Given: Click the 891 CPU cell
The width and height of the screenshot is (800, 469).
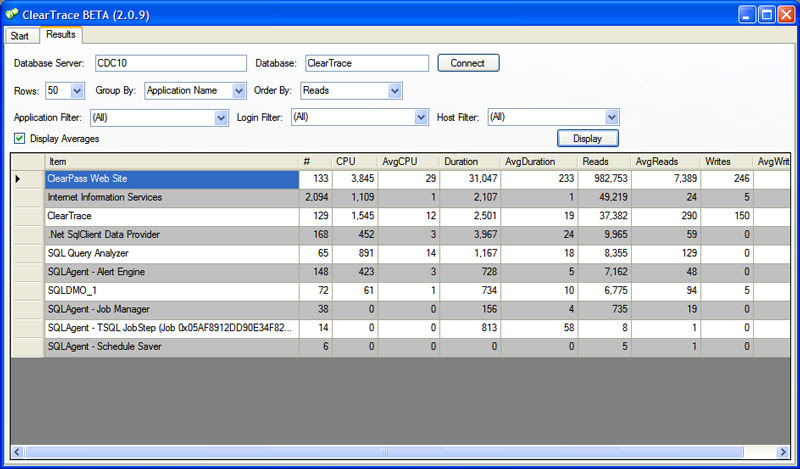Looking at the screenshot, I should click(355, 253).
